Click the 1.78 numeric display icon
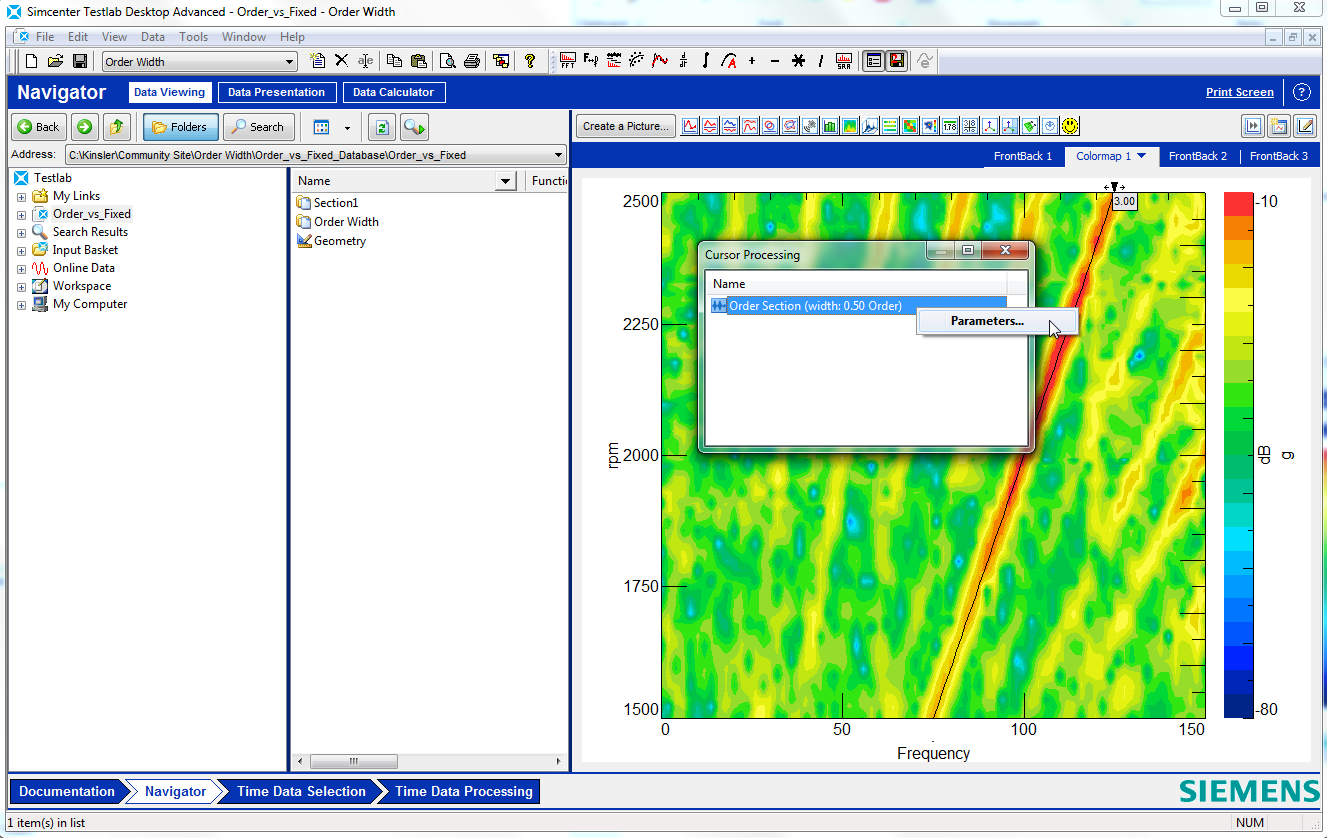1327x838 pixels. pos(950,126)
